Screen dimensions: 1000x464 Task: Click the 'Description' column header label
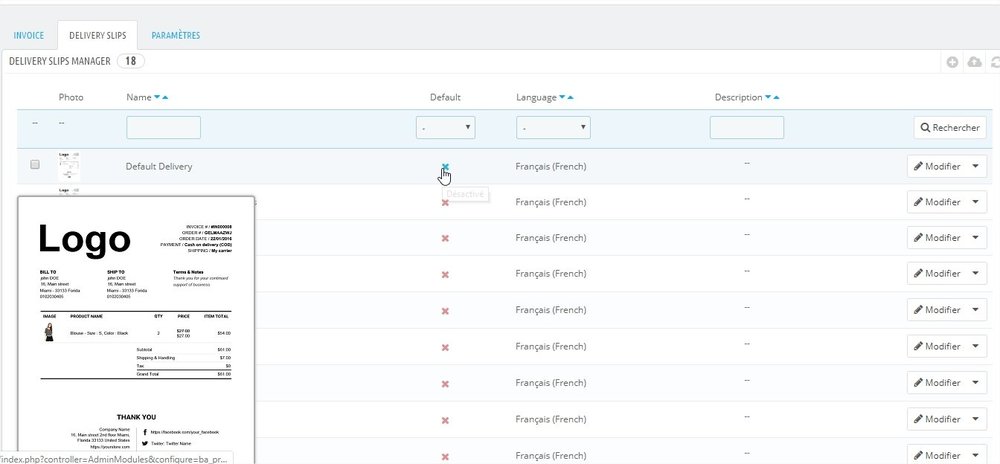point(739,98)
